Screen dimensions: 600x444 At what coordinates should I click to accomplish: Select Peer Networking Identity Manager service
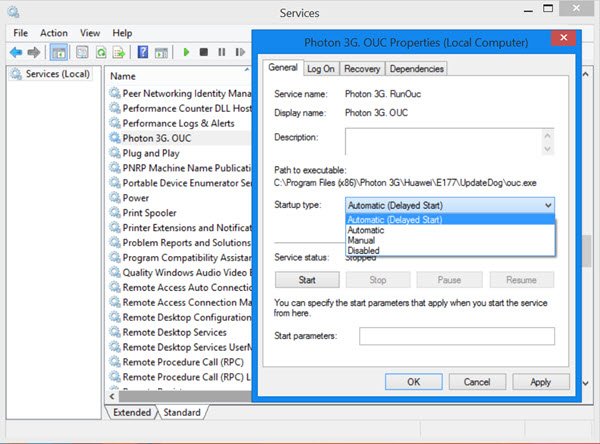[180, 93]
